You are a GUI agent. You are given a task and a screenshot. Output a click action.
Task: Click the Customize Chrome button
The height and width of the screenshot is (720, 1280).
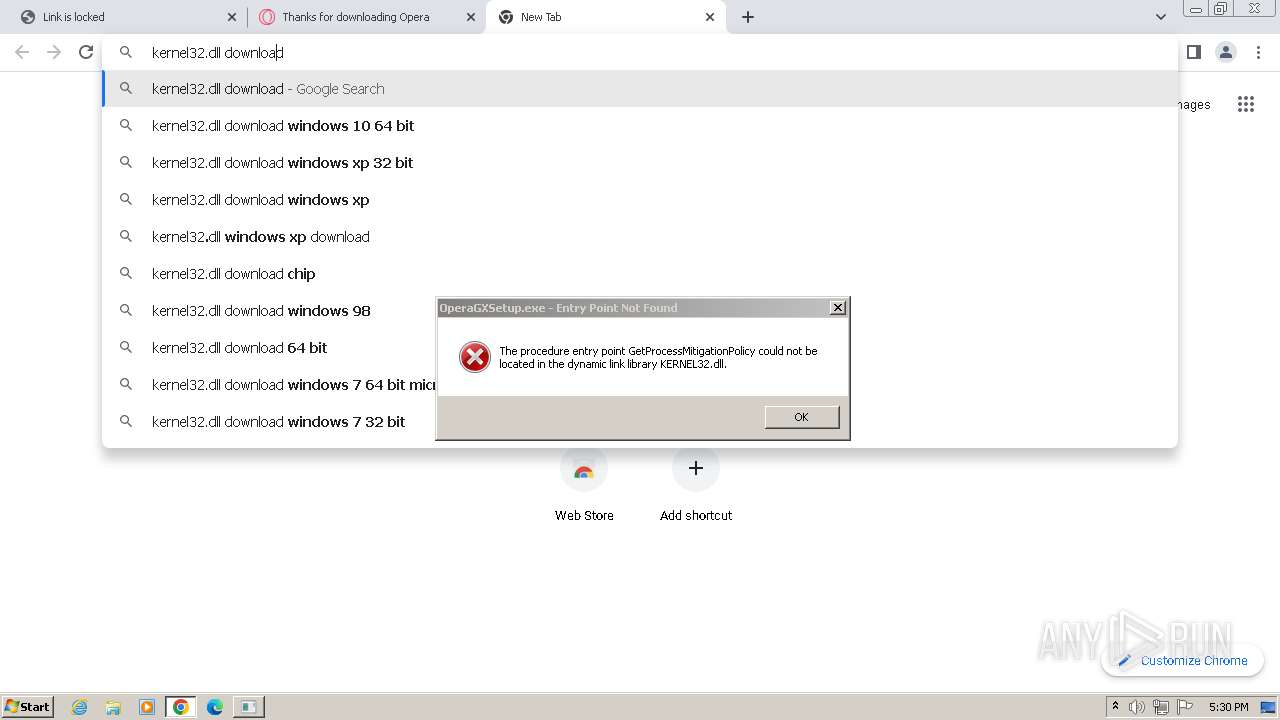pos(1183,660)
